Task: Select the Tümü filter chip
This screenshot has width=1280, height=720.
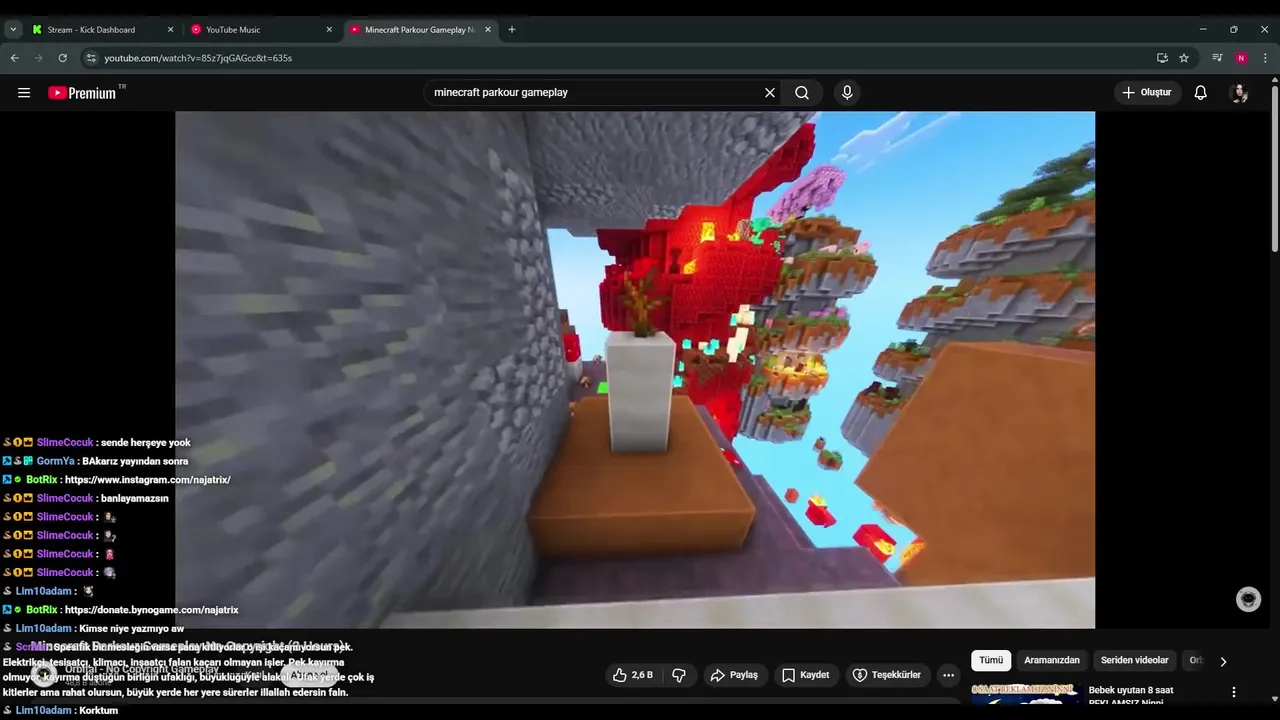Action: 991,660
